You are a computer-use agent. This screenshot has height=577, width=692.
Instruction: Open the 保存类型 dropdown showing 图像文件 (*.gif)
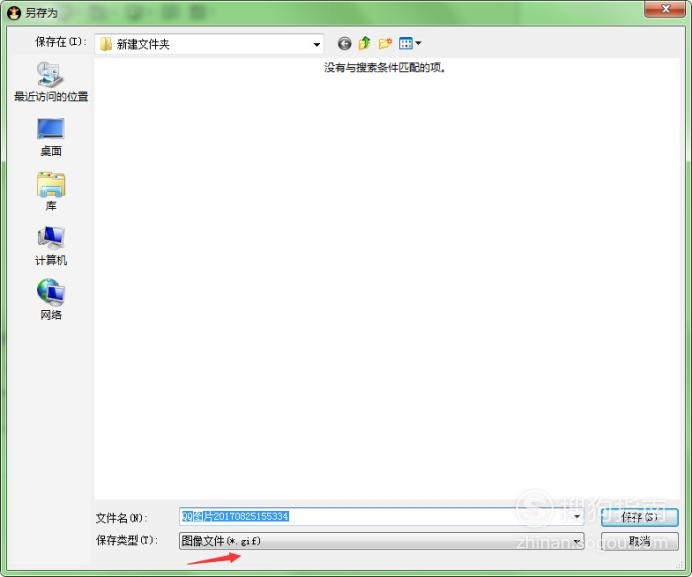click(x=380, y=541)
